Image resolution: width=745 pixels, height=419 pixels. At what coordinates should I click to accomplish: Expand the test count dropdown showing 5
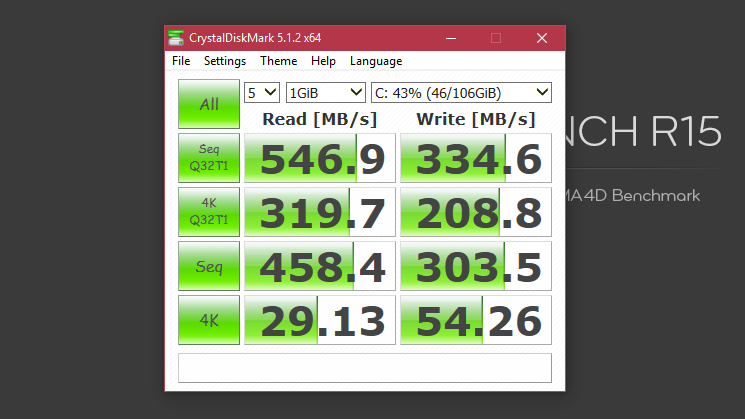[262, 93]
